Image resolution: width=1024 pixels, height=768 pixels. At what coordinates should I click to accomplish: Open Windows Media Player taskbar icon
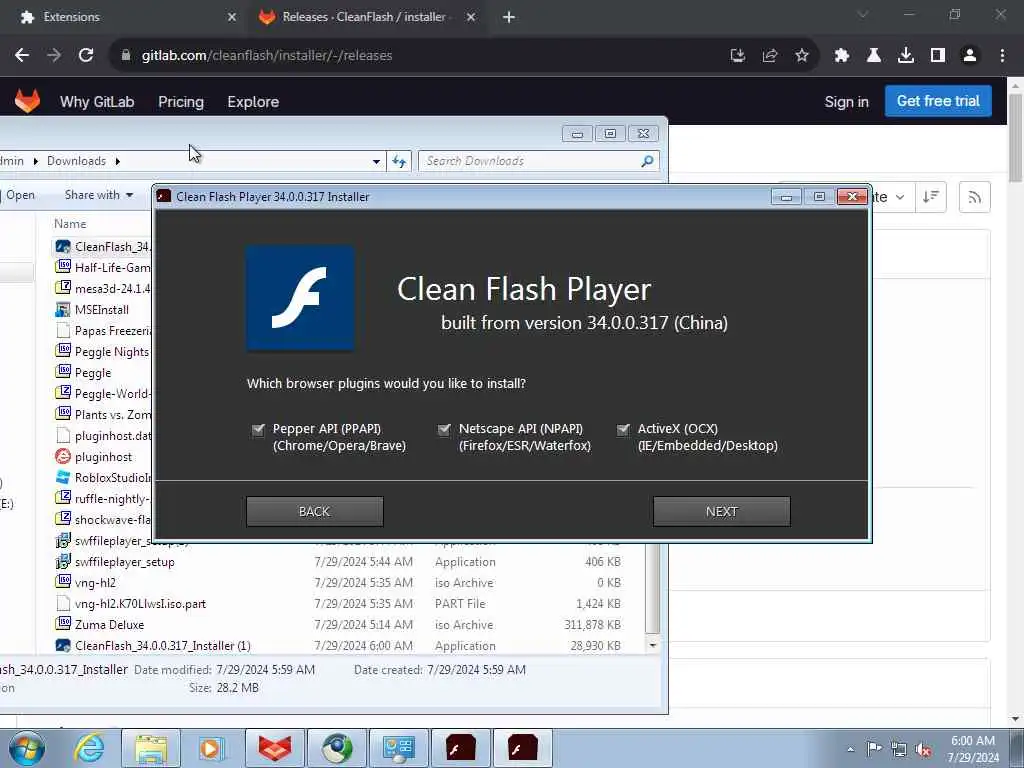click(211, 748)
